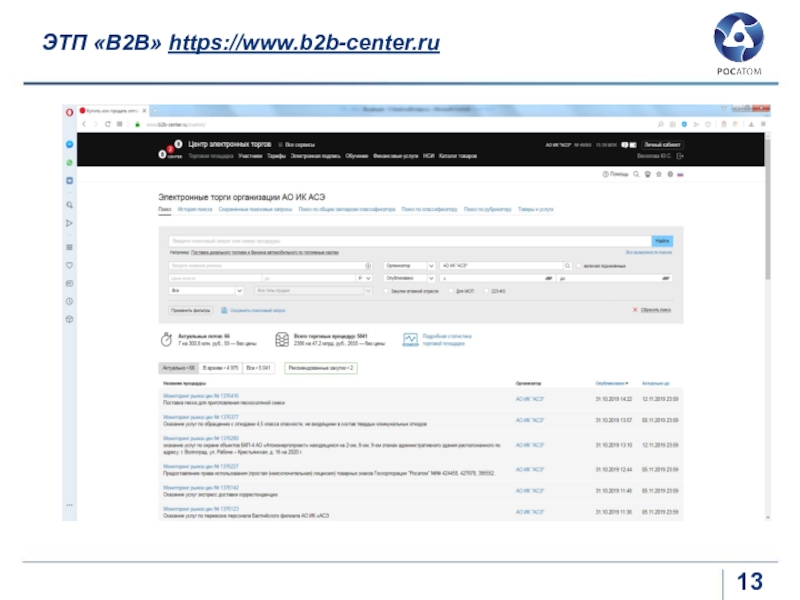Open VK icon in Opera sidebar
This screenshot has height=600, width=800.
69,181
